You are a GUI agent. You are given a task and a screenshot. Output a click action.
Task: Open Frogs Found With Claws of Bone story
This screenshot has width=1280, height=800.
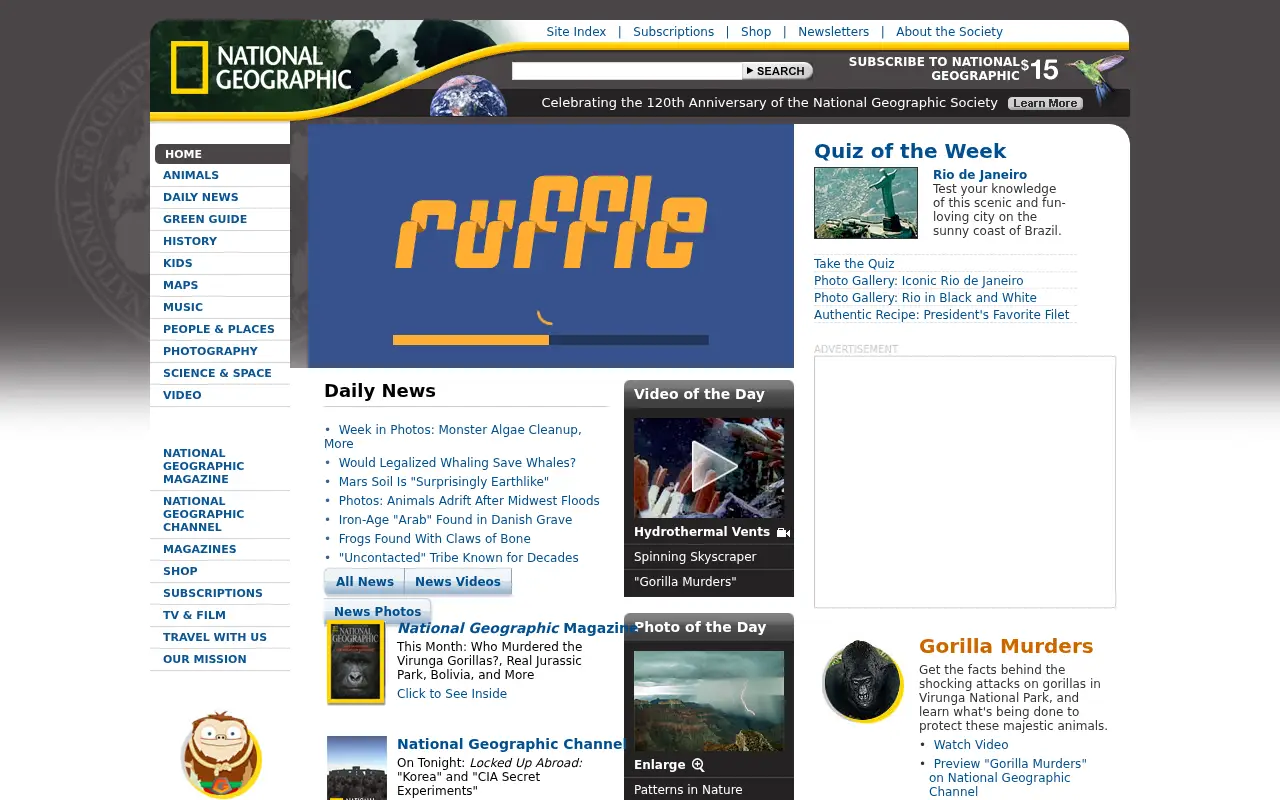point(434,539)
